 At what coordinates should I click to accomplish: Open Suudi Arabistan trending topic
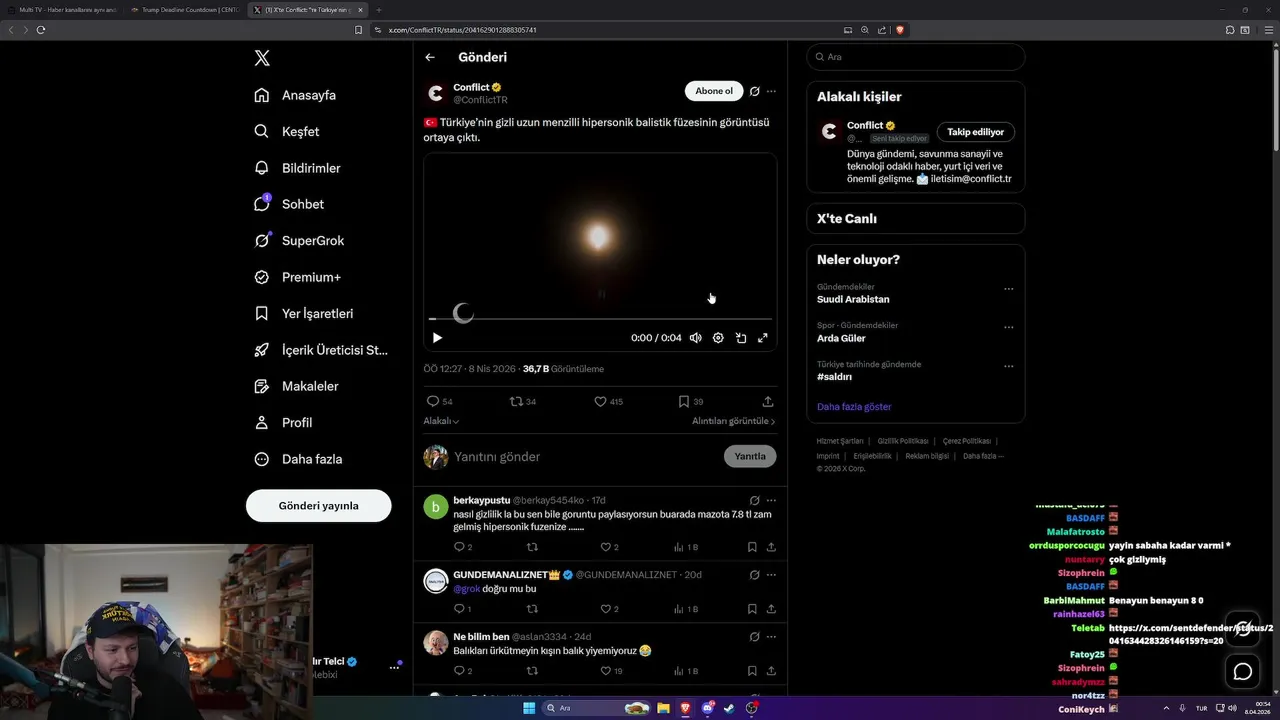853,299
